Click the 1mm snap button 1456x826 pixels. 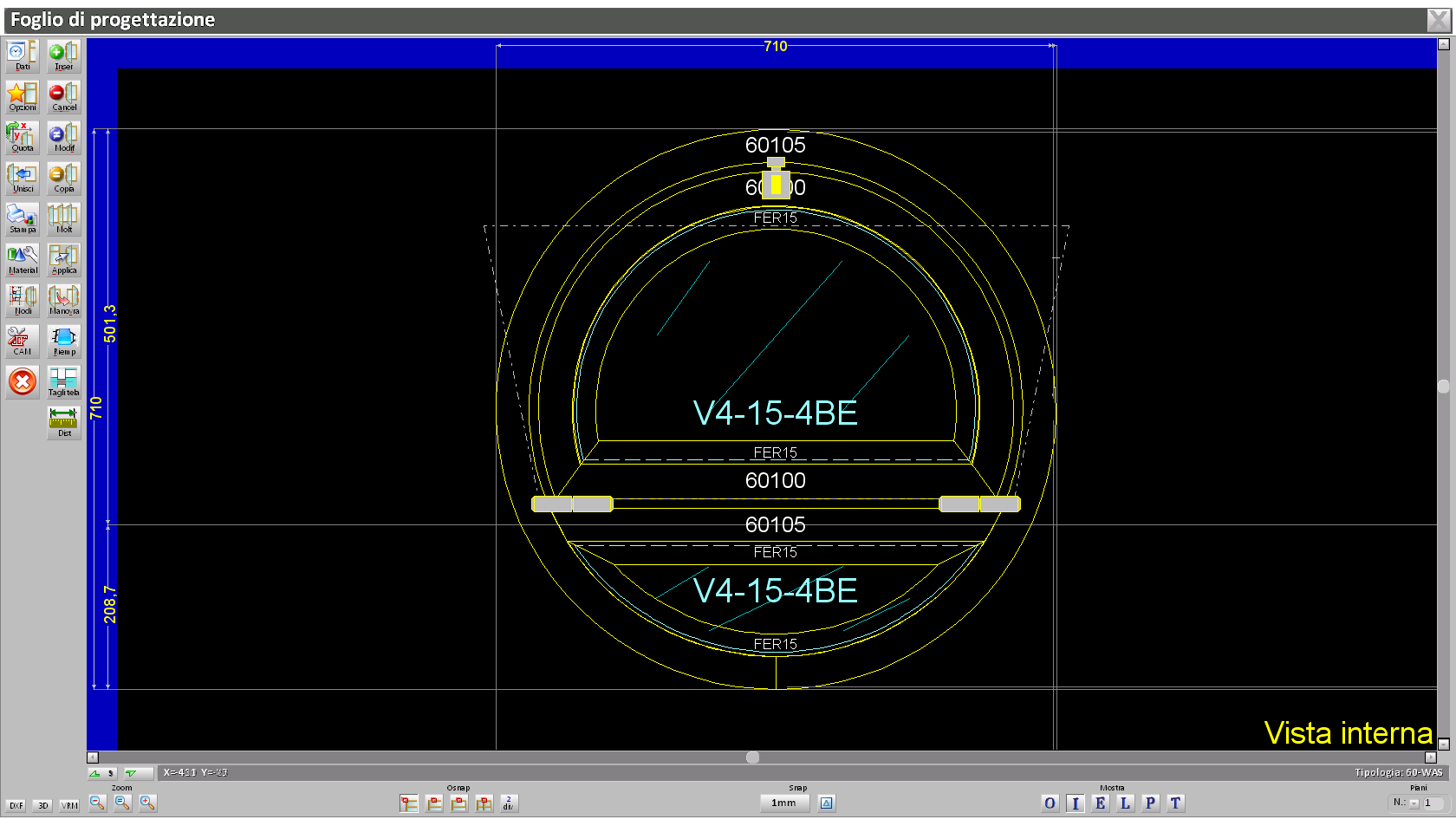point(784,803)
